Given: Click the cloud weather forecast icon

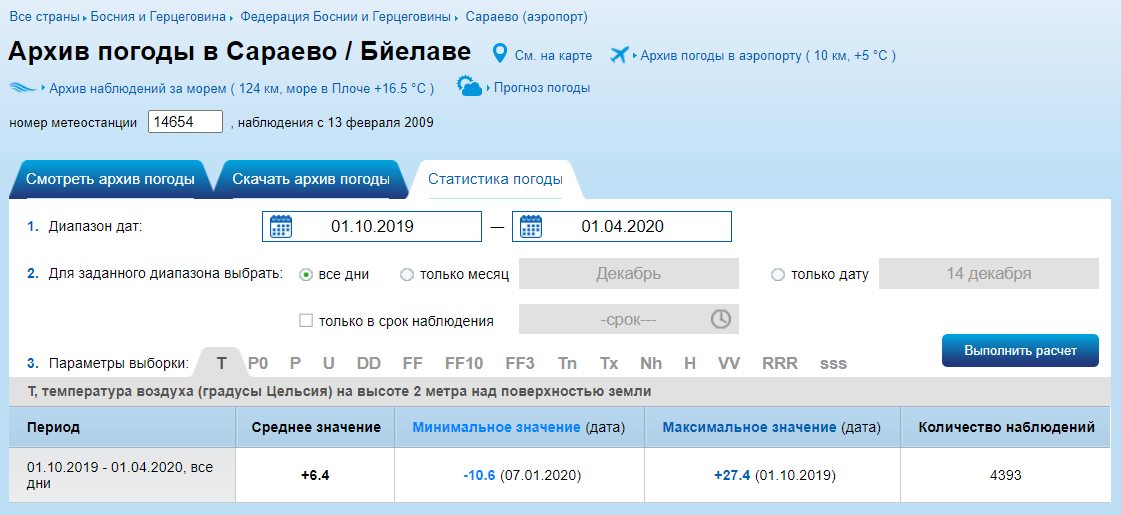Looking at the screenshot, I should [x=469, y=87].
